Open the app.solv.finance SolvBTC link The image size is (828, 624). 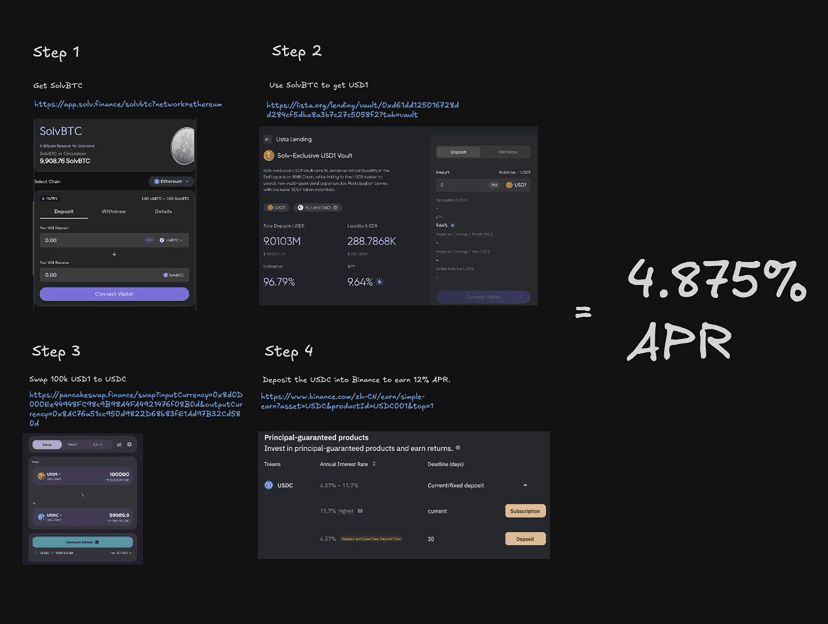click(x=128, y=104)
